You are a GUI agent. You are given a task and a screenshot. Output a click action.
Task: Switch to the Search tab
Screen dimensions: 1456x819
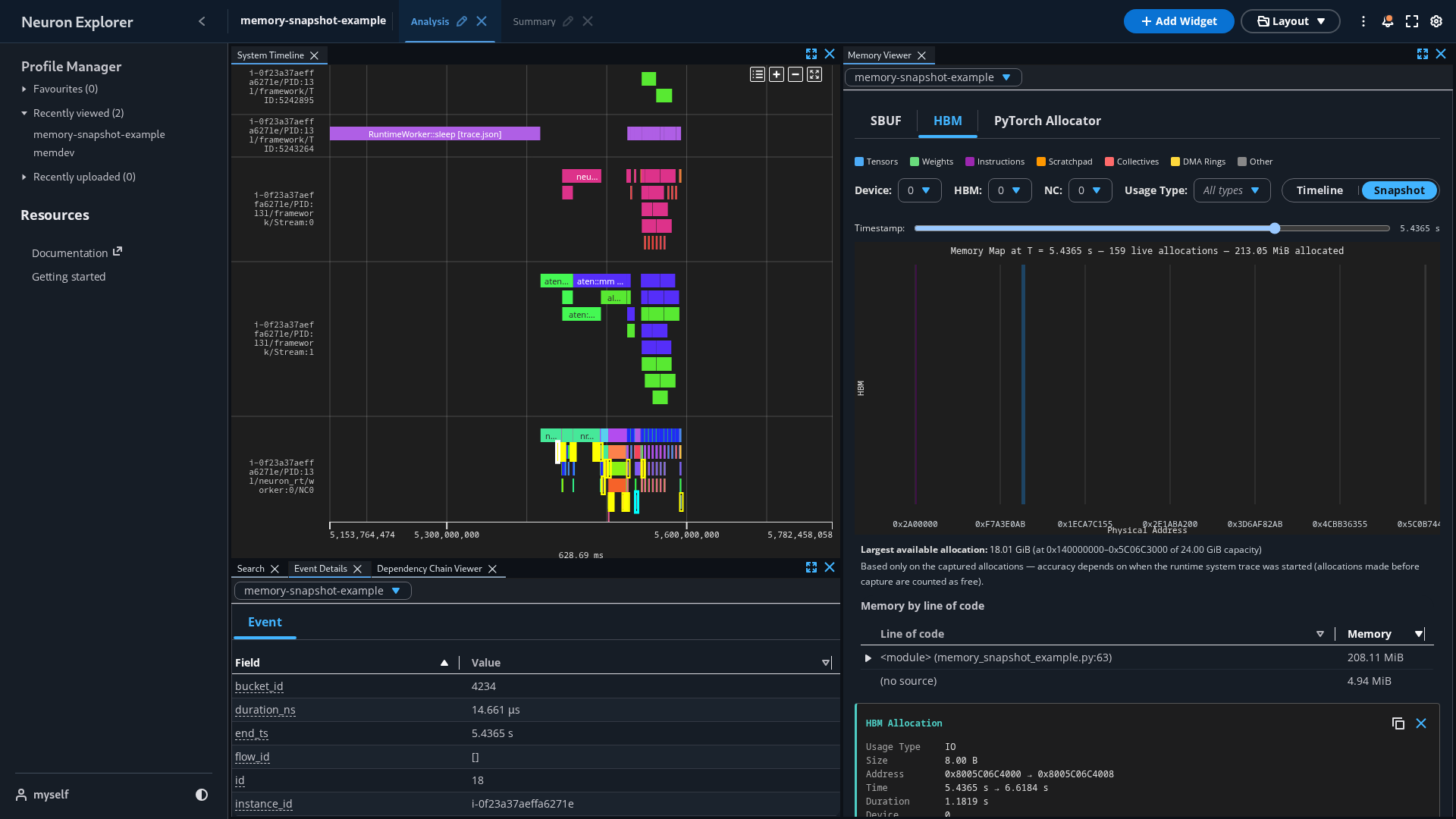click(250, 569)
